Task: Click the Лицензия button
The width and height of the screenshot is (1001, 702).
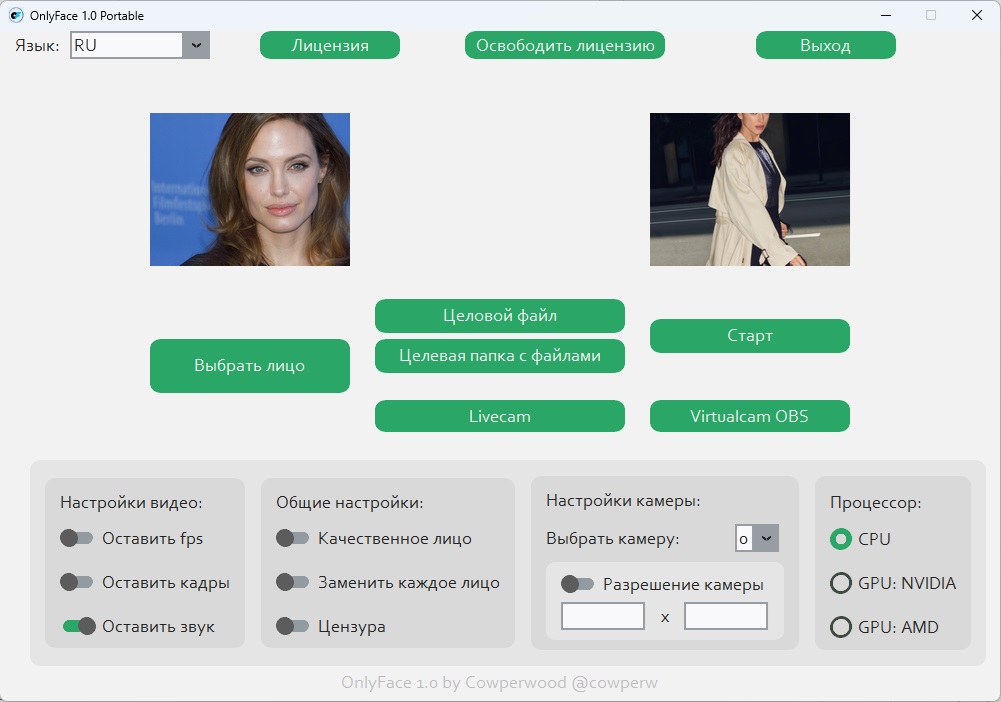Action: (x=330, y=45)
